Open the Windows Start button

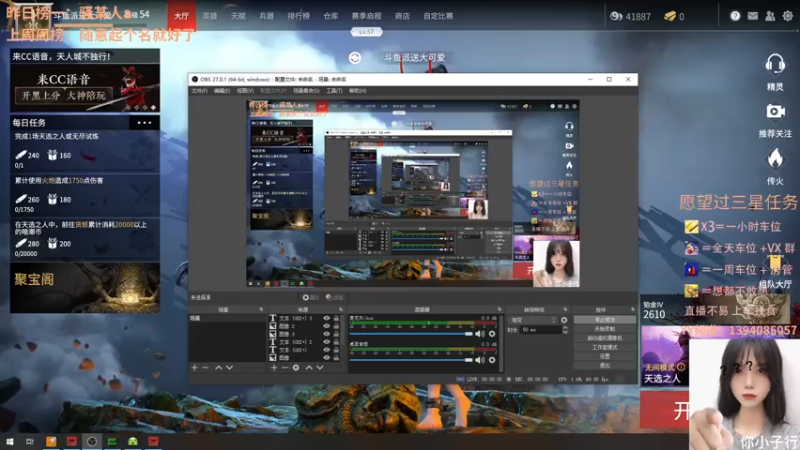pyautogui.click(x=9, y=441)
